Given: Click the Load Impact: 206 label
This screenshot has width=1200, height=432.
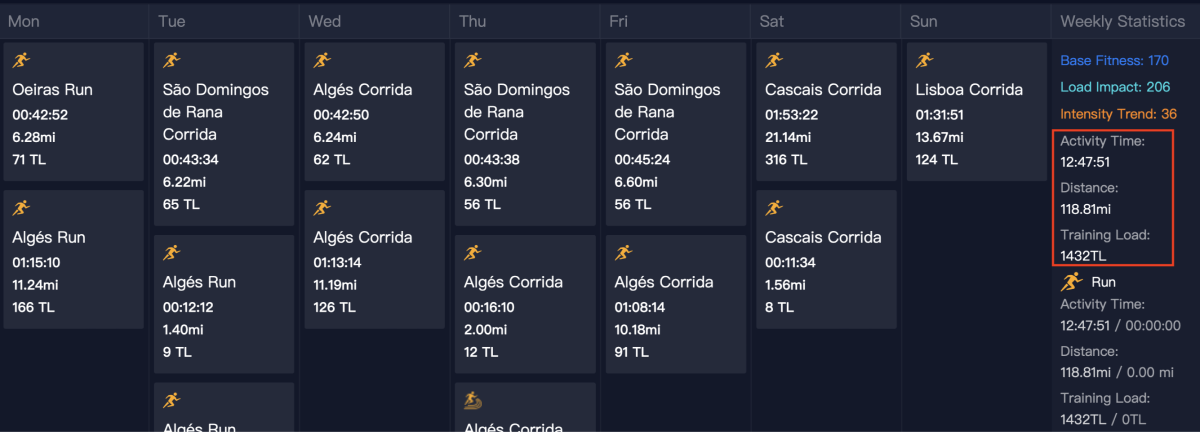Looking at the screenshot, I should point(1115,87).
